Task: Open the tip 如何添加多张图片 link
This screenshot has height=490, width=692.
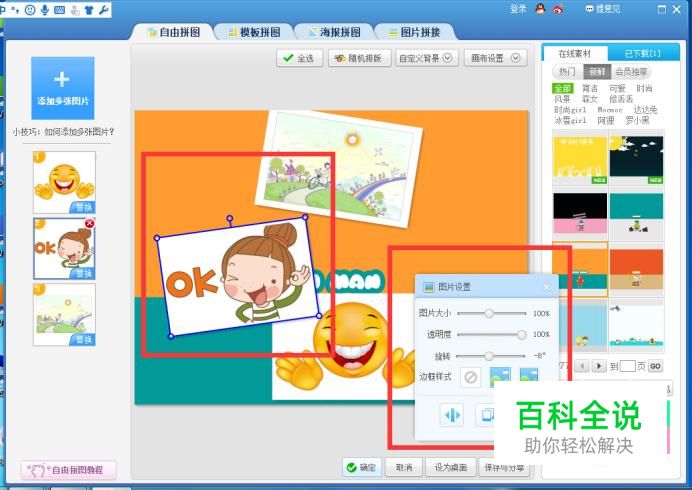Action: tap(64, 132)
